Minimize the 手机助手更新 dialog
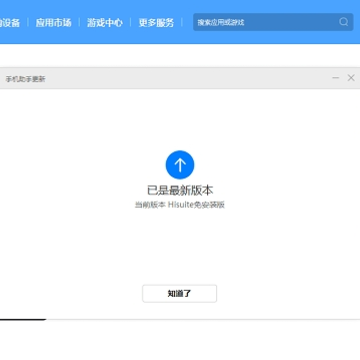The height and width of the screenshot is (360, 360). point(336,78)
